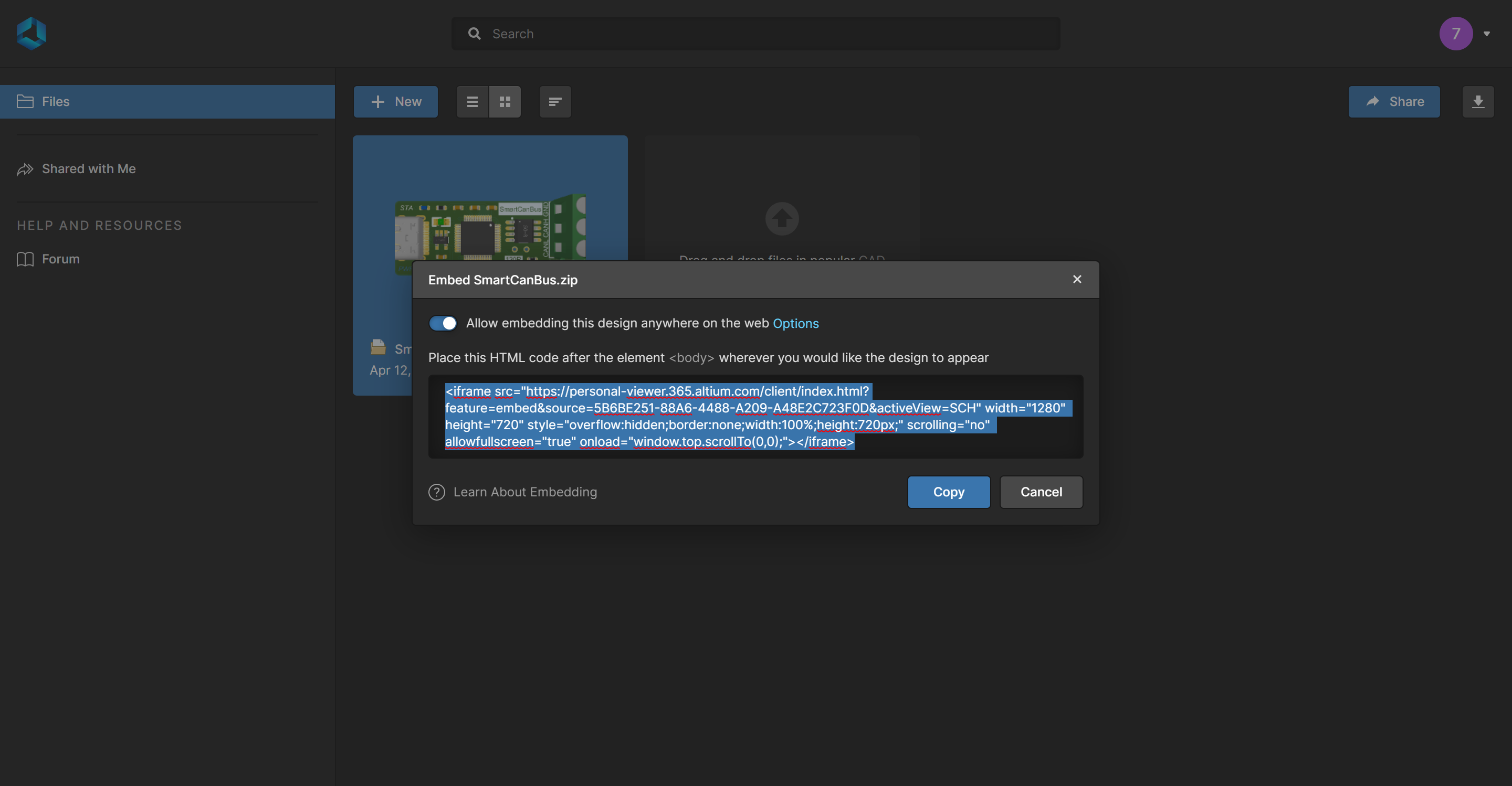
Task: Click the upload arrow icon
Action: [x=782, y=219]
